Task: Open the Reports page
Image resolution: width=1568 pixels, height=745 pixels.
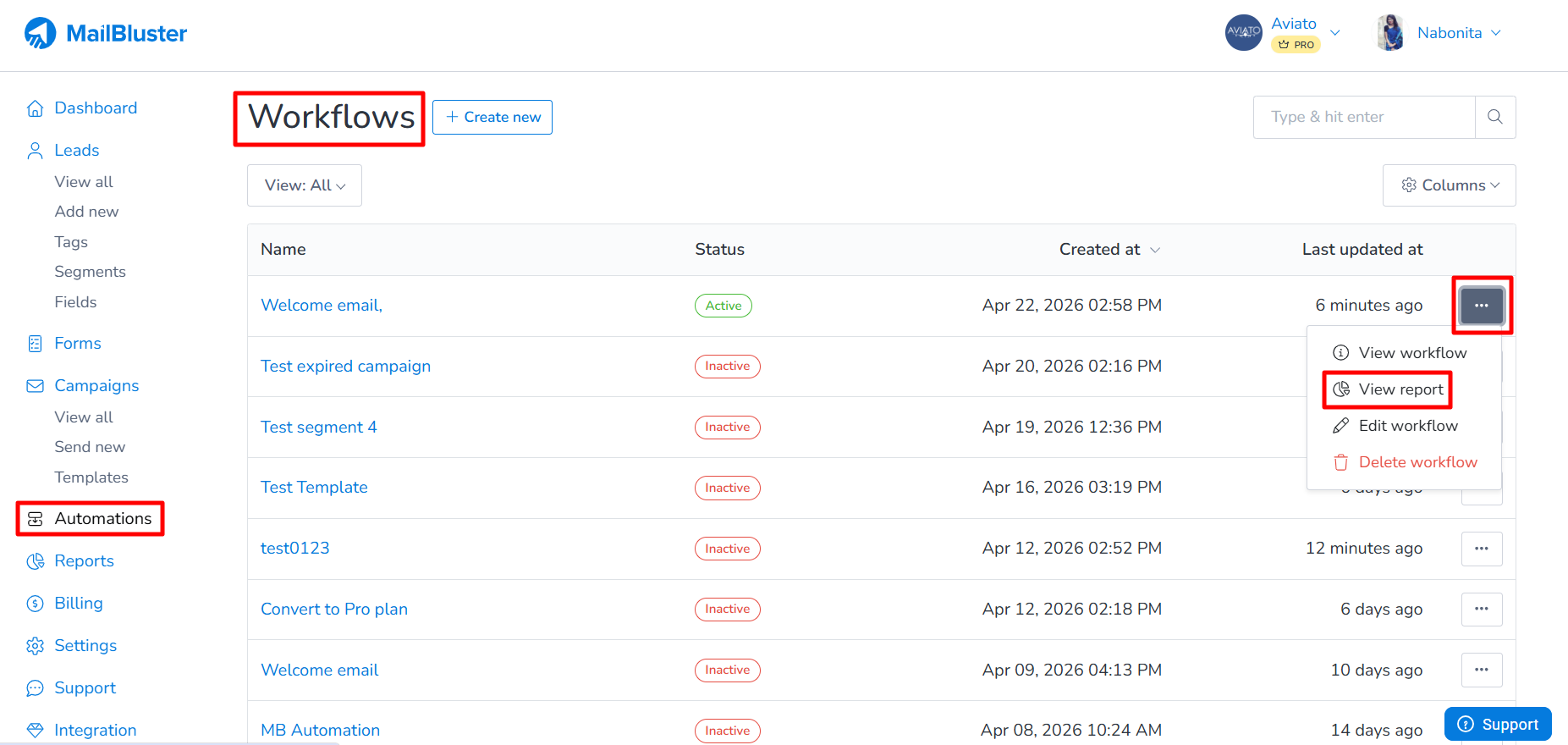Action: (84, 560)
